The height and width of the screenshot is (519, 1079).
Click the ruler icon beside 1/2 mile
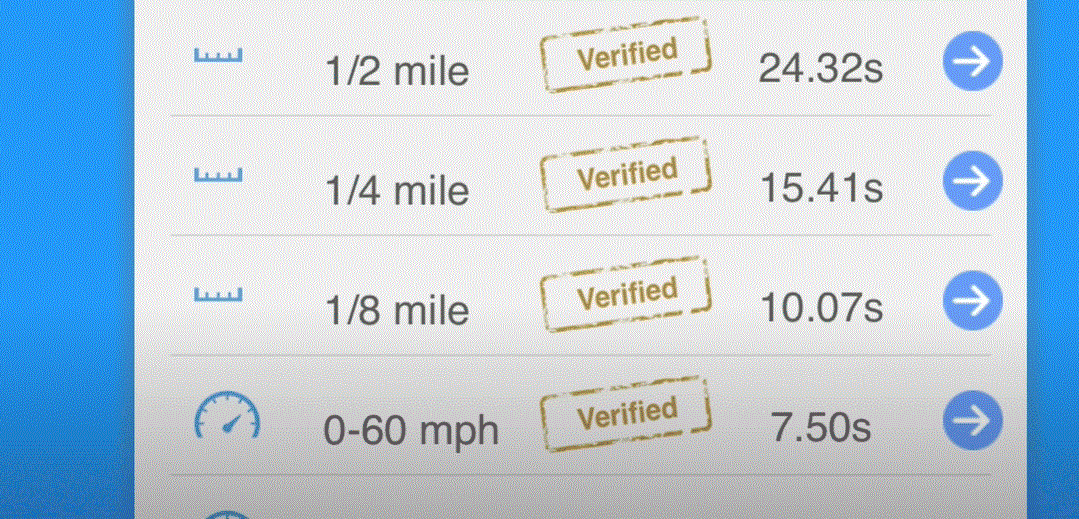coord(218,56)
